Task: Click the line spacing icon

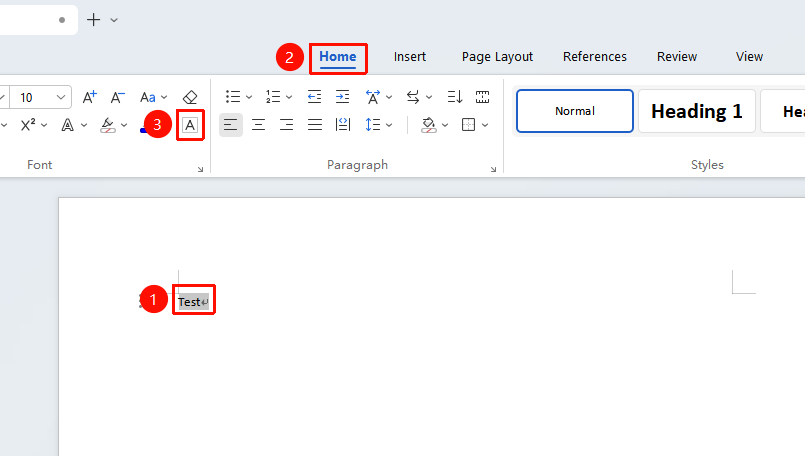Action: [x=373, y=125]
